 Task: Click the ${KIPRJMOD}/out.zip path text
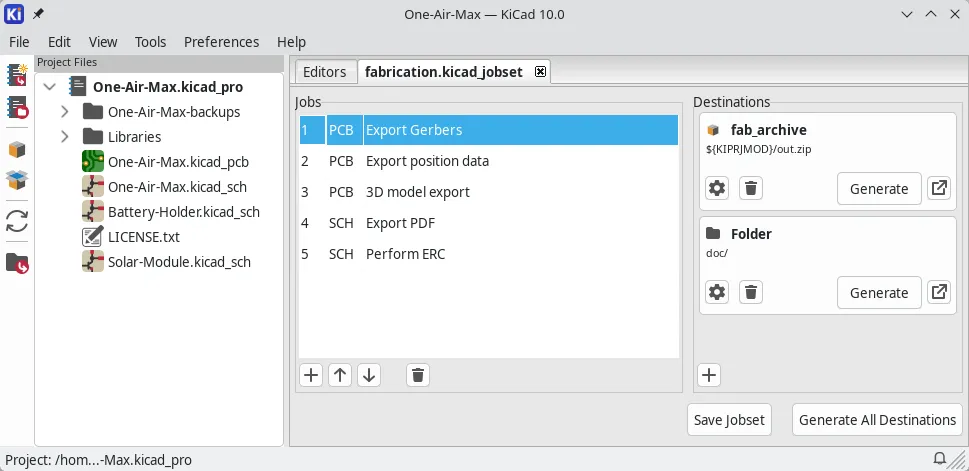(x=758, y=149)
